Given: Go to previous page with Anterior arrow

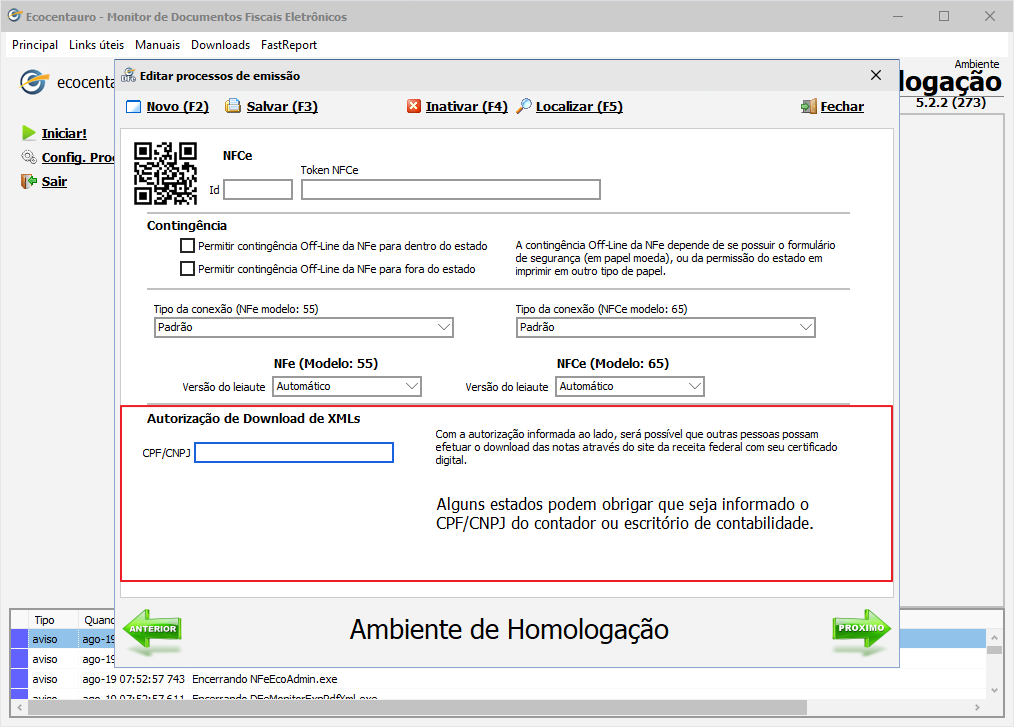Looking at the screenshot, I should pyautogui.click(x=151, y=629).
